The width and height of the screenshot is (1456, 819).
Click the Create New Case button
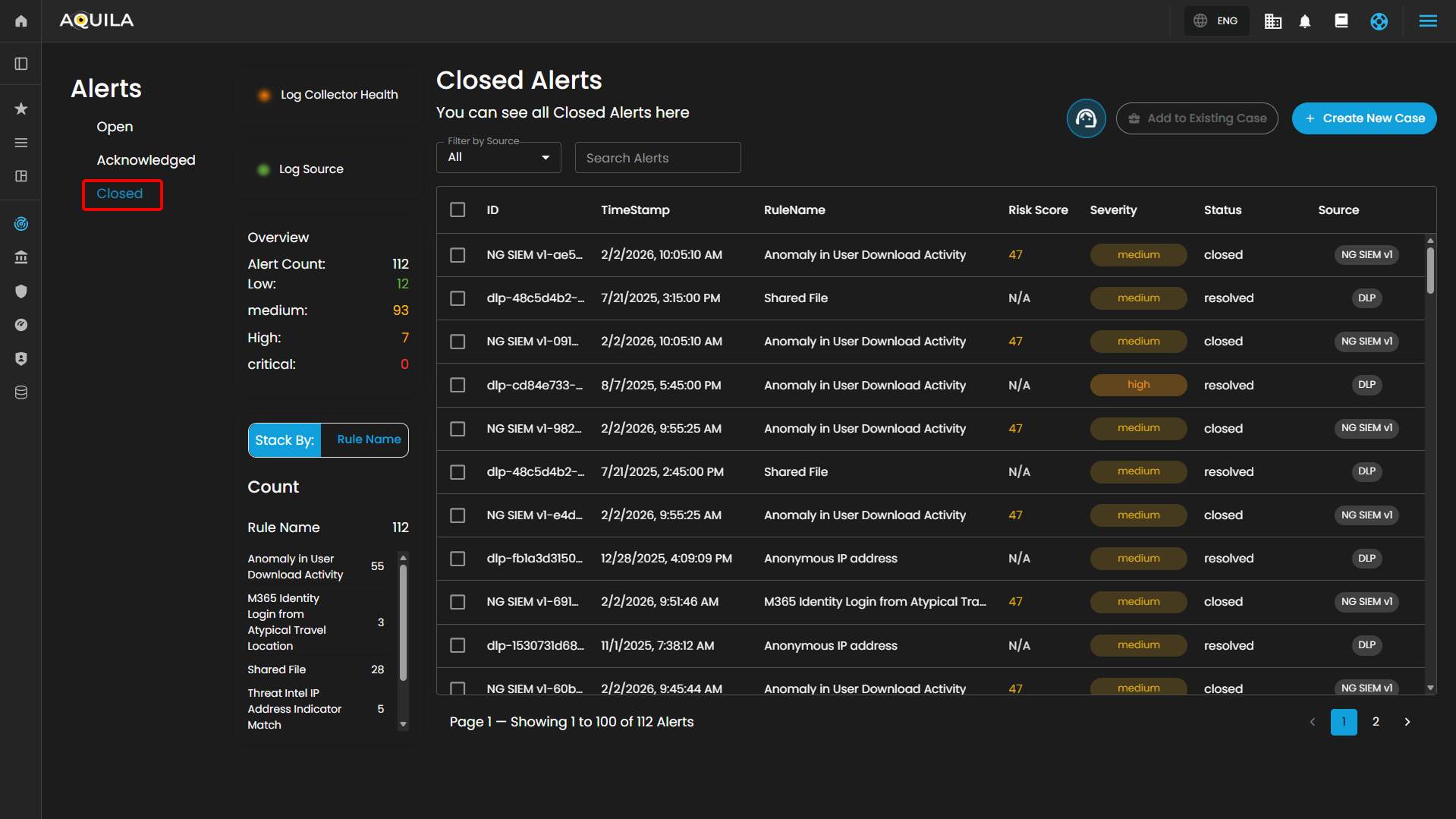1363,118
